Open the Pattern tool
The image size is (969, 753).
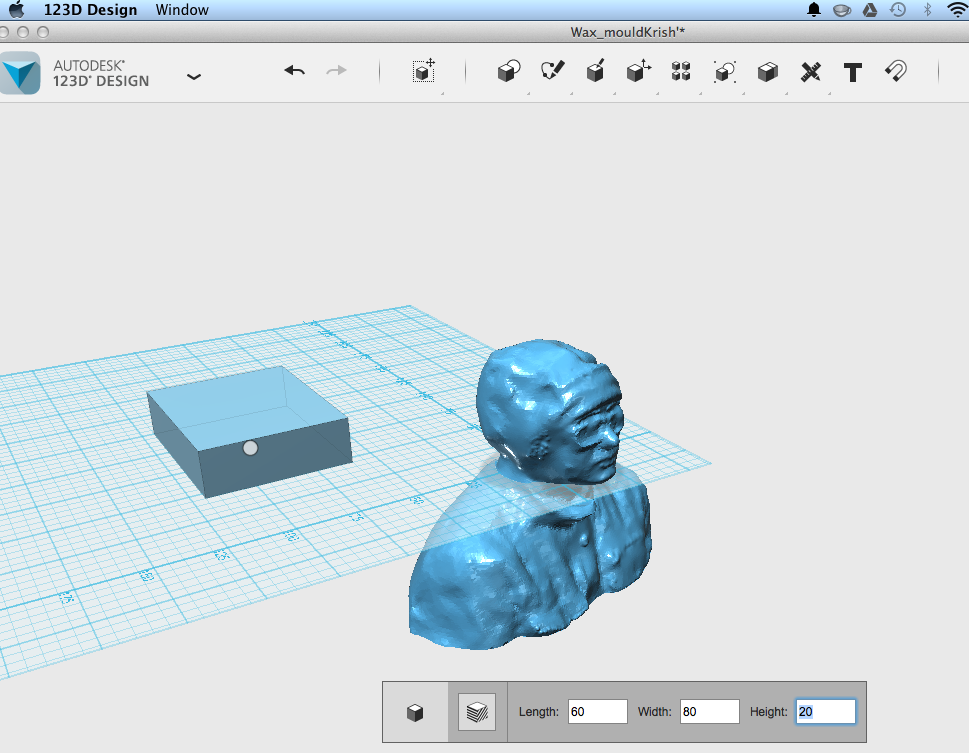[x=680, y=71]
